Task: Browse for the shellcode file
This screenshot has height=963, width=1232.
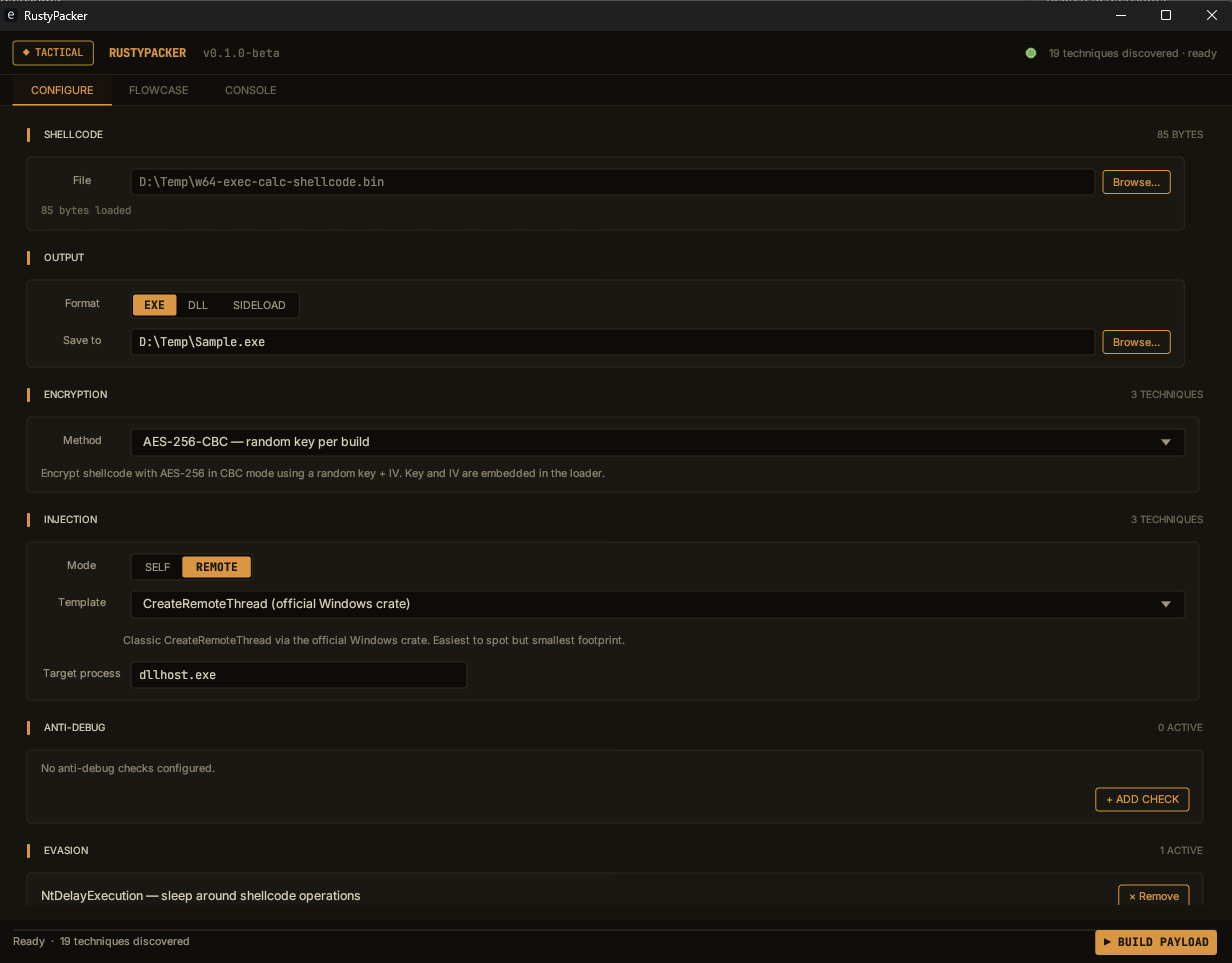Action: pos(1136,182)
